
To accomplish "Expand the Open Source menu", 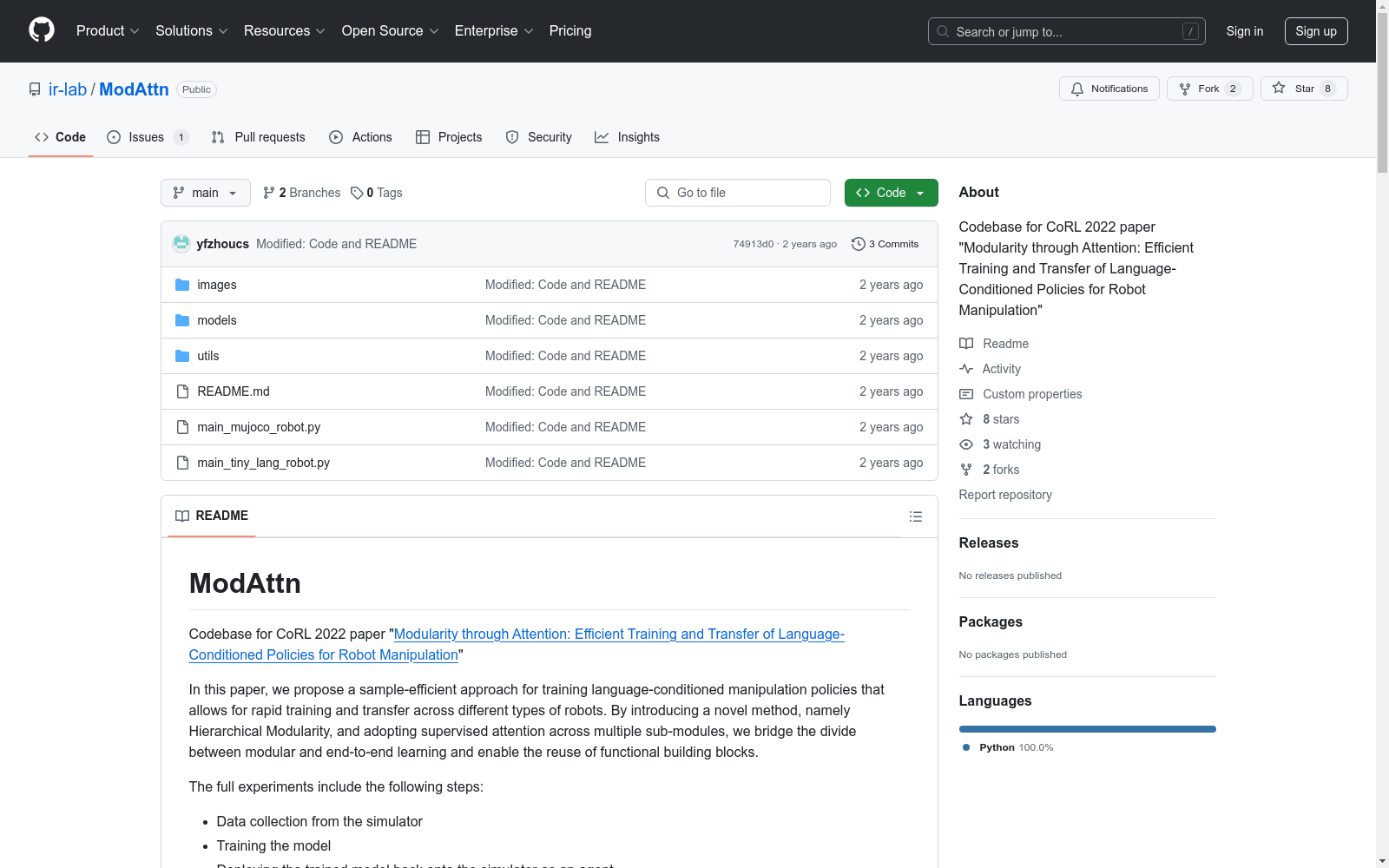I will click(390, 30).
